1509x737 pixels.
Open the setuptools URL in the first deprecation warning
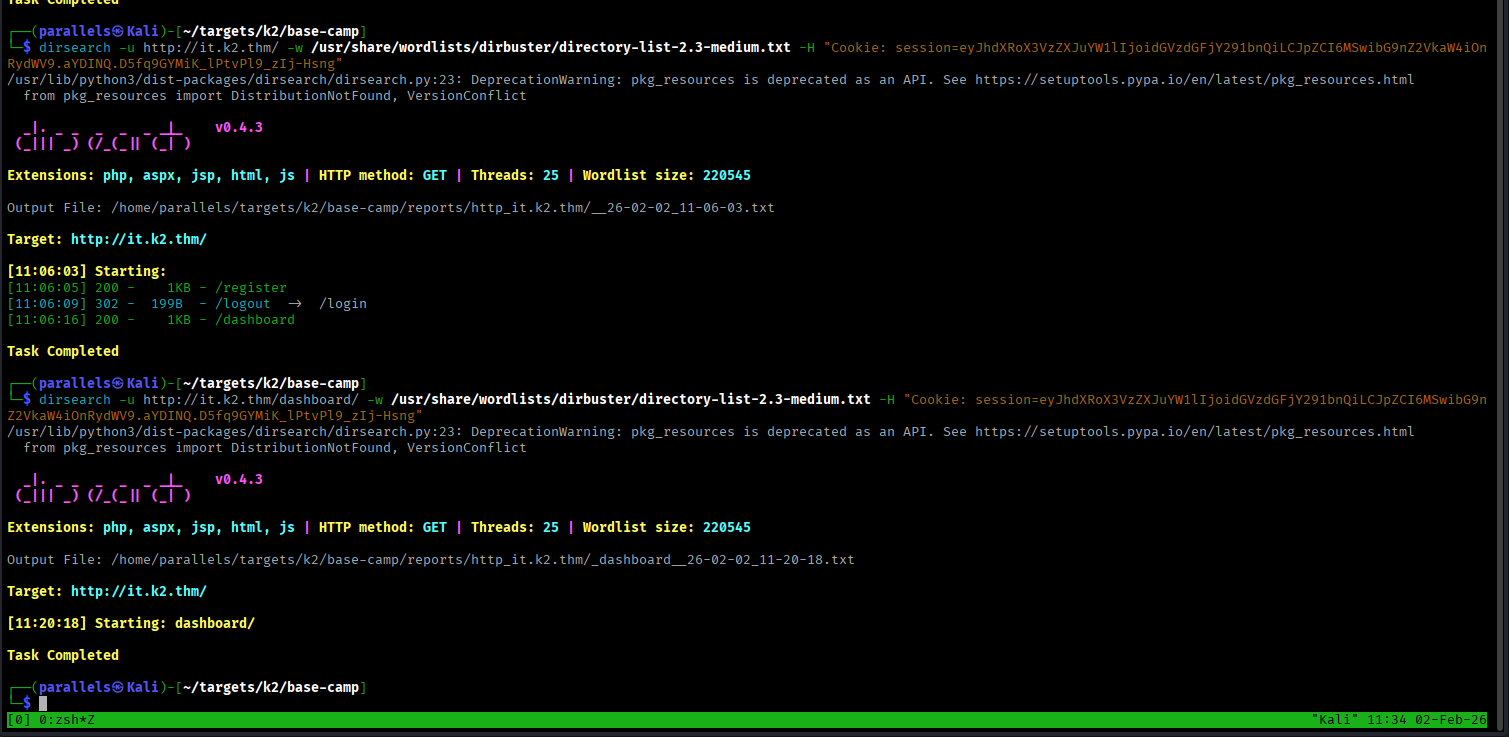pos(1194,79)
